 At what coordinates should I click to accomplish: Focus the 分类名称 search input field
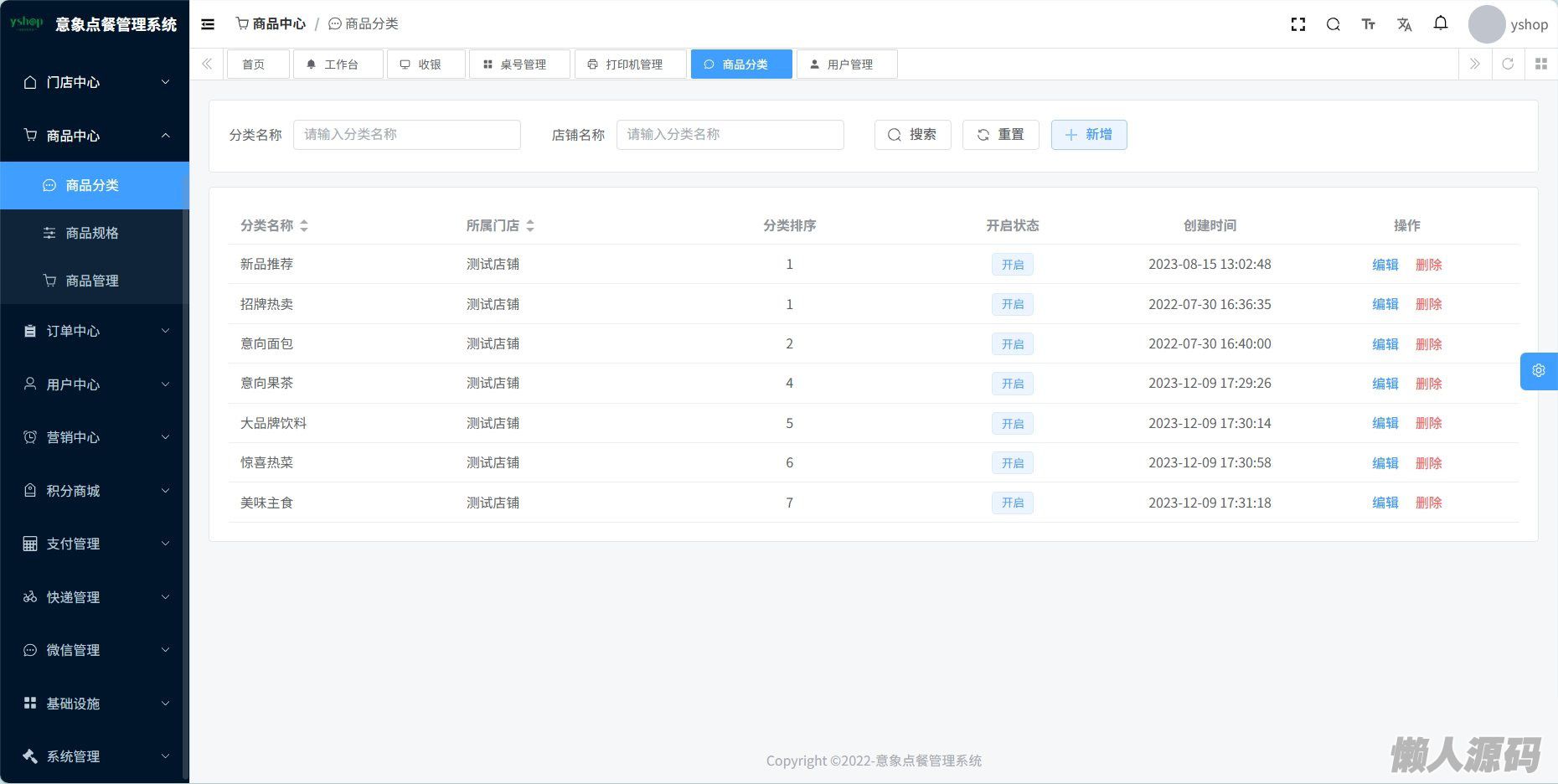(407, 135)
